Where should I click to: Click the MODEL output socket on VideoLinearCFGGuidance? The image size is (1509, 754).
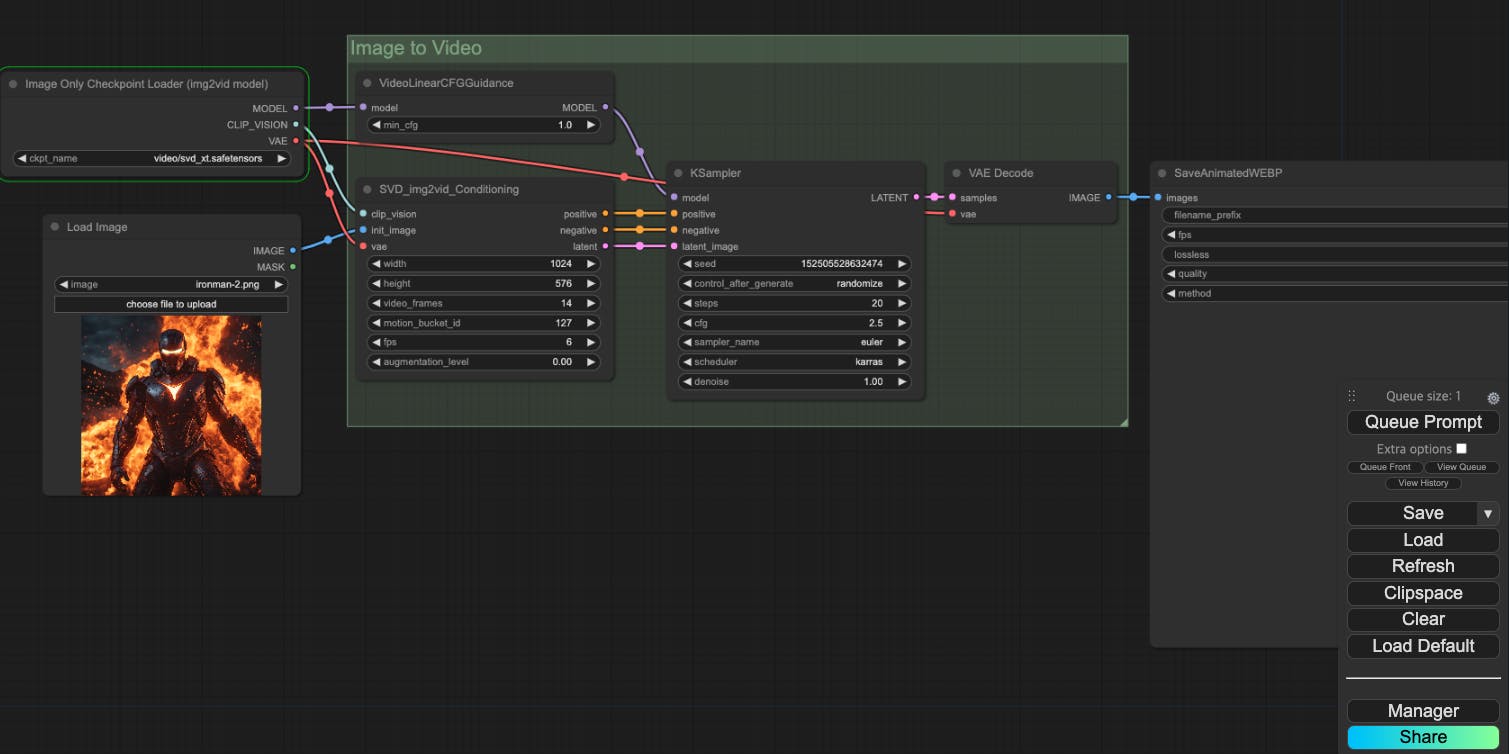click(605, 107)
